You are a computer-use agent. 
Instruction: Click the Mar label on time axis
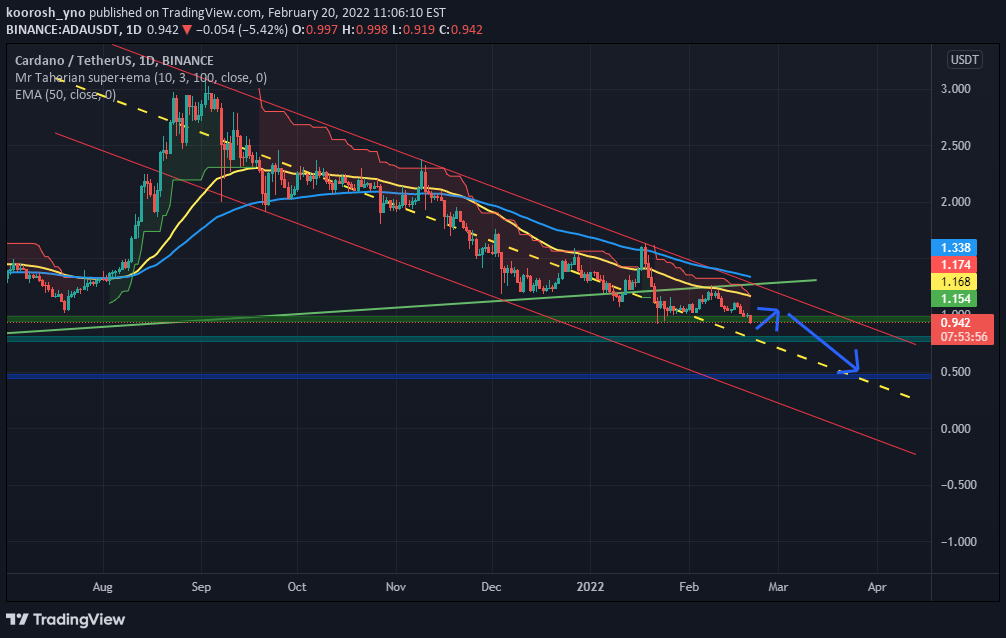[x=778, y=587]
